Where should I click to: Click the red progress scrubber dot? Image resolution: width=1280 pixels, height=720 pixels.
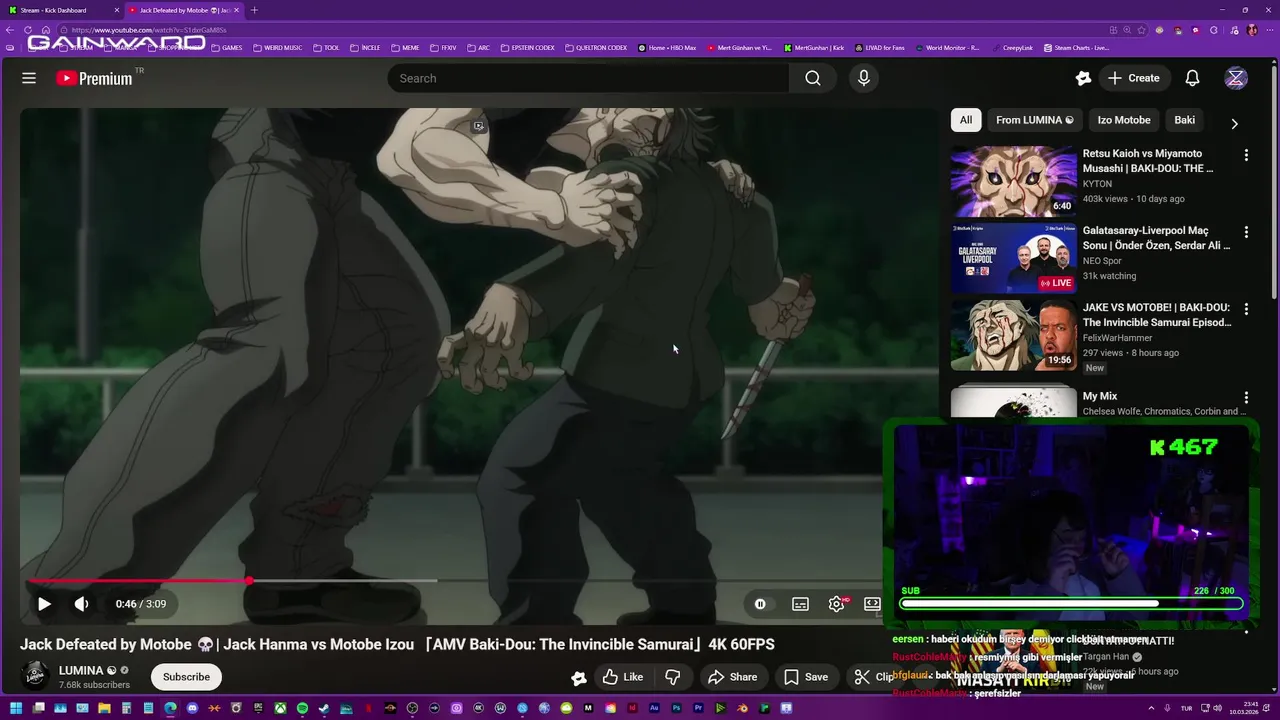(248, 580)
